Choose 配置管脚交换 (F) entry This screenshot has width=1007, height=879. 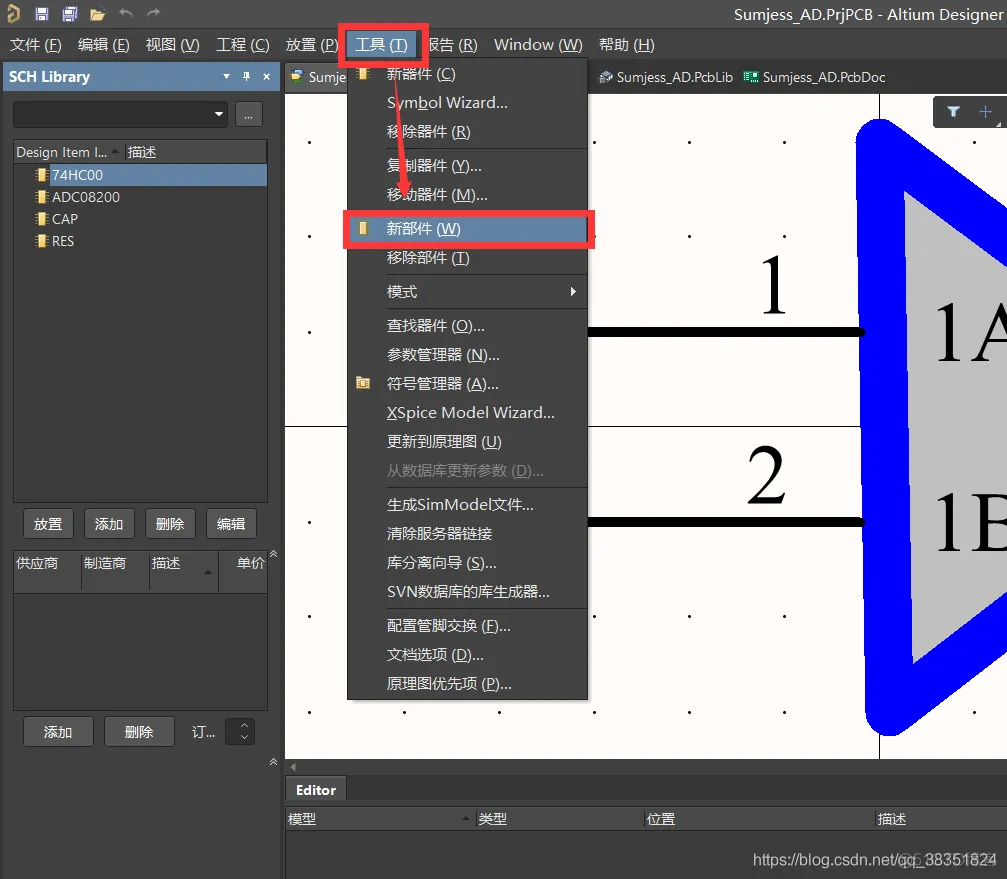pyautogui.click(x=467, y=626)
